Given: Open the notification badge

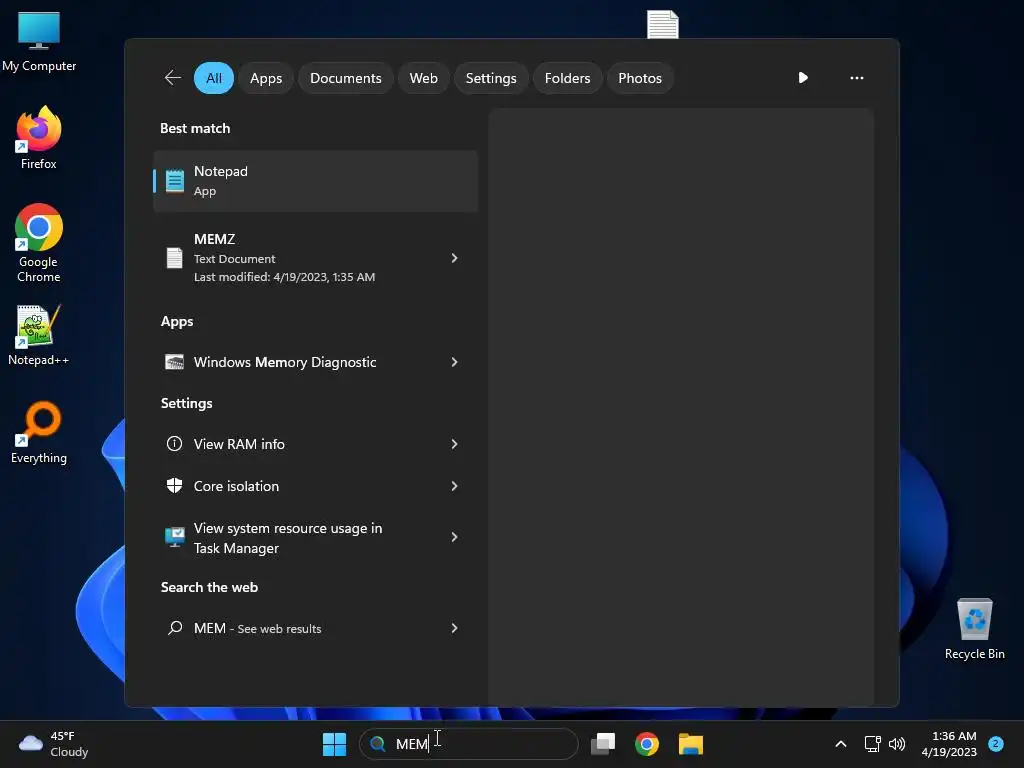Looking at the screenshot, I should (995, 744).
